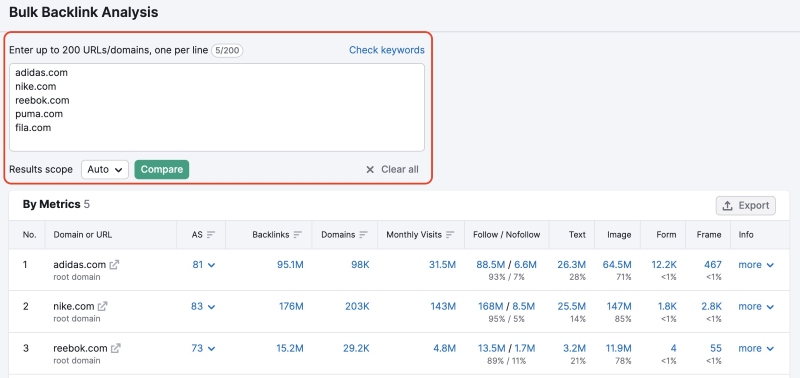Click the Follow / Nofollow column header
Viewport: 800px width, 378px height.
[507, 235]
